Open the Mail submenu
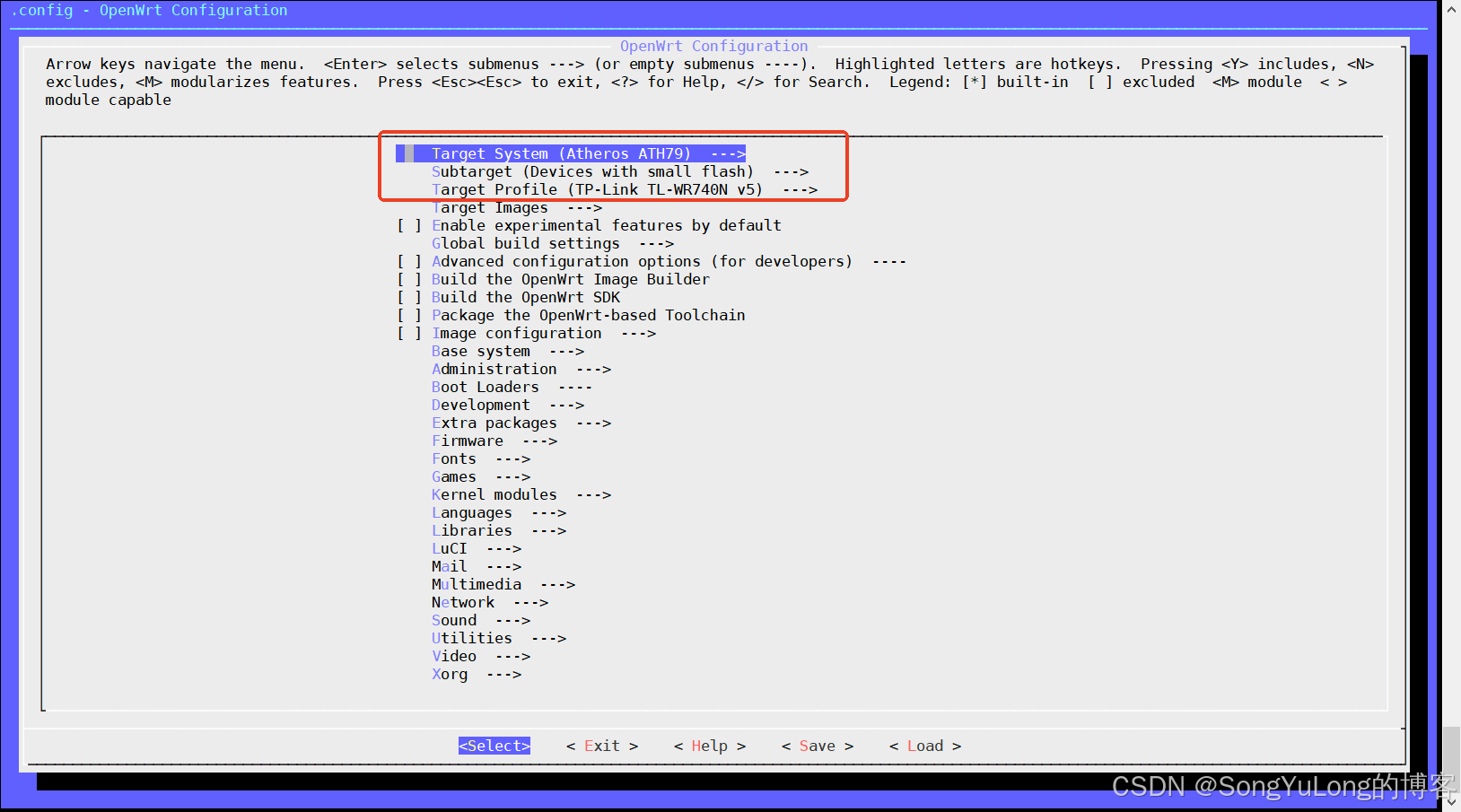Viewport: 1461px width, 812px height. click(x=477, y=566)
